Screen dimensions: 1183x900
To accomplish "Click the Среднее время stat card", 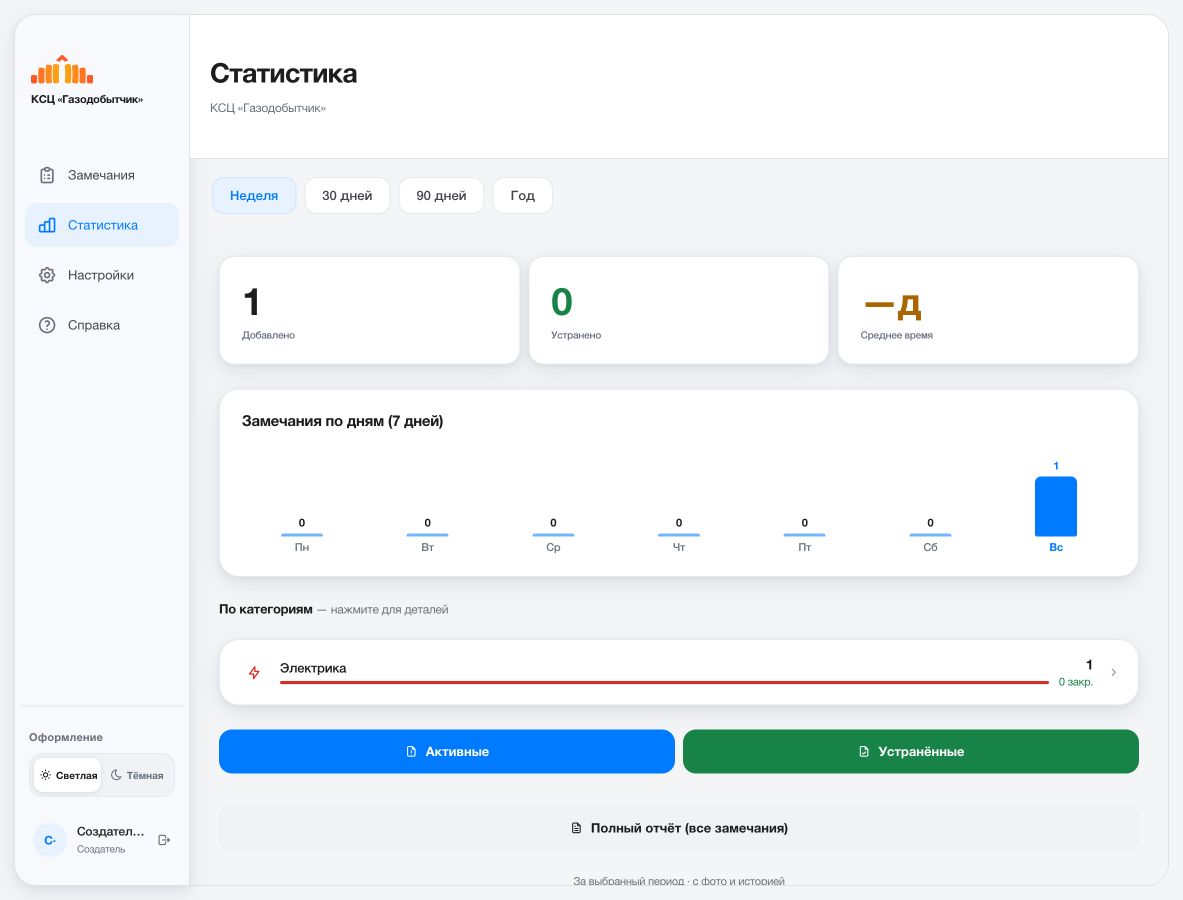I will tap(988, 310).
